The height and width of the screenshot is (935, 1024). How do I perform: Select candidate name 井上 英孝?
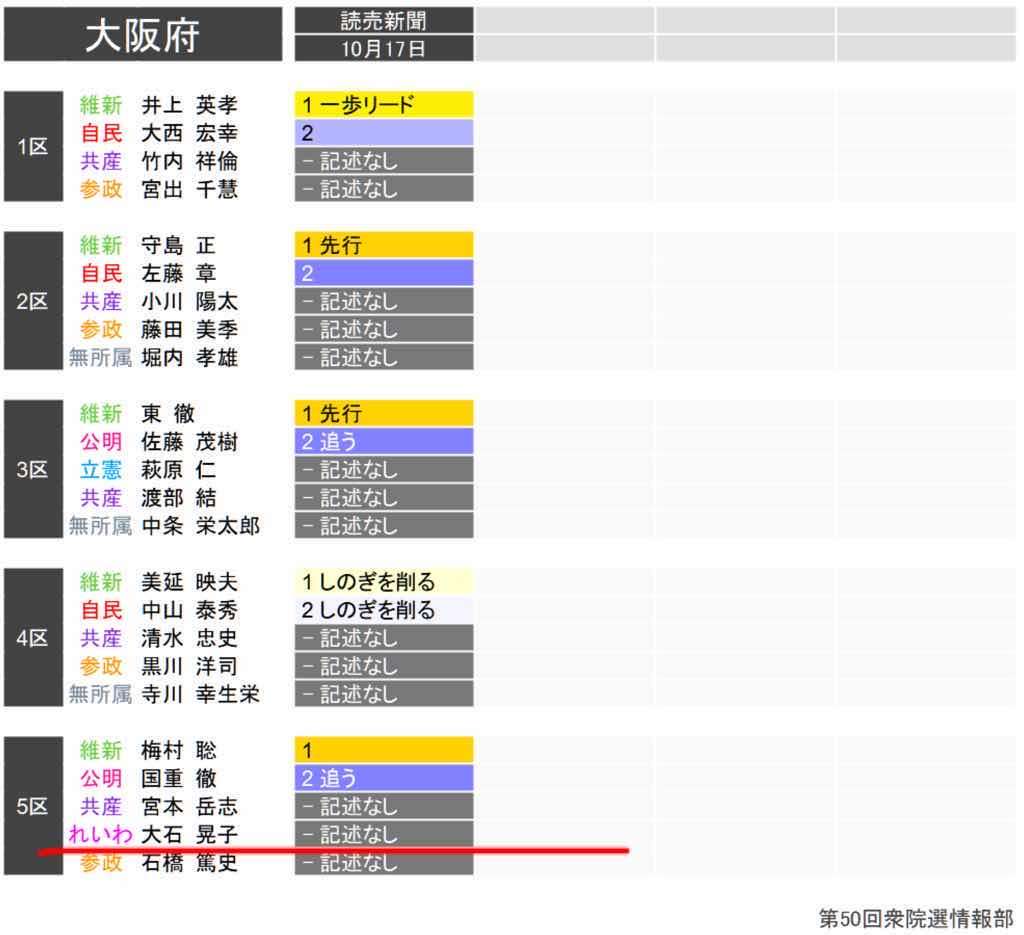click(189, 105)
